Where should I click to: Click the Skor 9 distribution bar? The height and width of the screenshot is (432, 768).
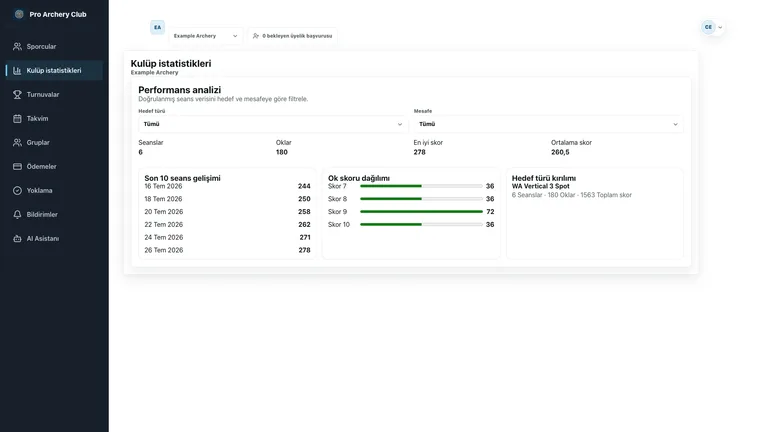(x=421, y=212)
